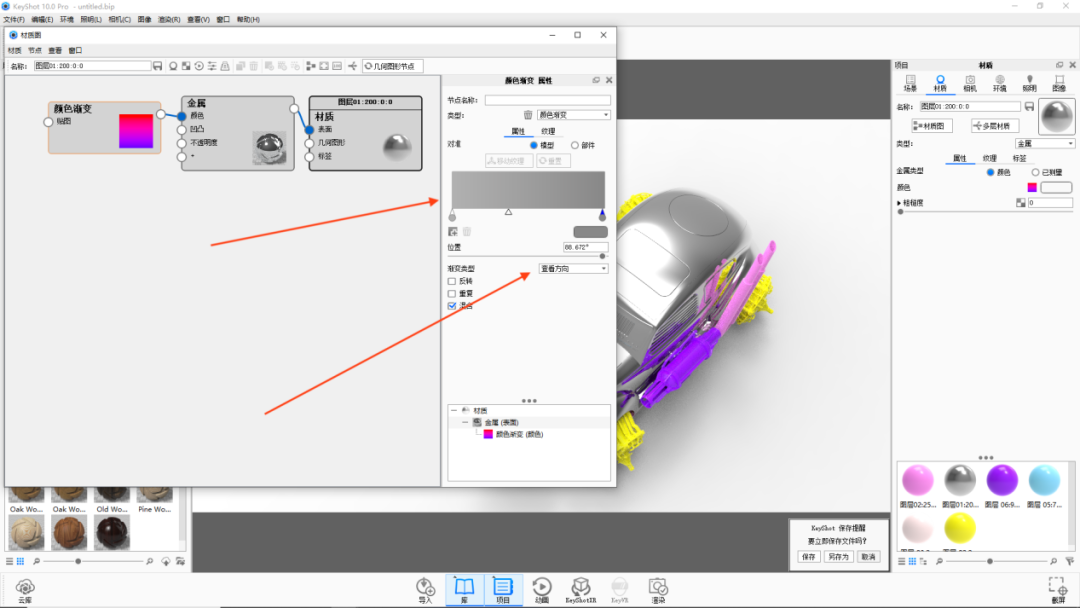Open material 类型 dropdown showing 金属

click(1045, 143)
